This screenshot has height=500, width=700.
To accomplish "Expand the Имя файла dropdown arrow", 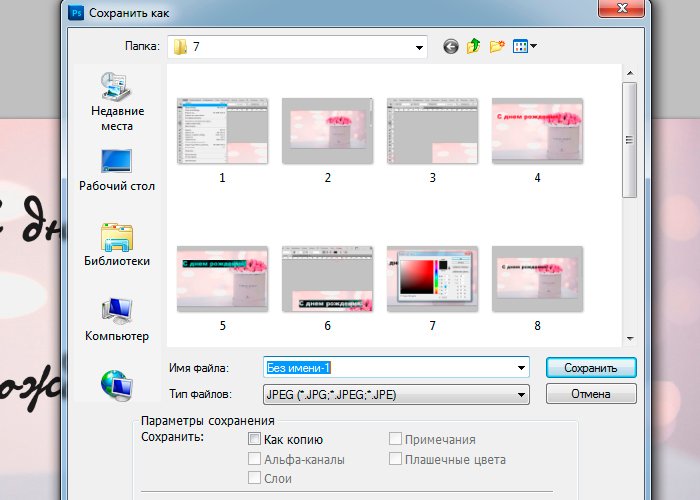I will tap(521, 368).
